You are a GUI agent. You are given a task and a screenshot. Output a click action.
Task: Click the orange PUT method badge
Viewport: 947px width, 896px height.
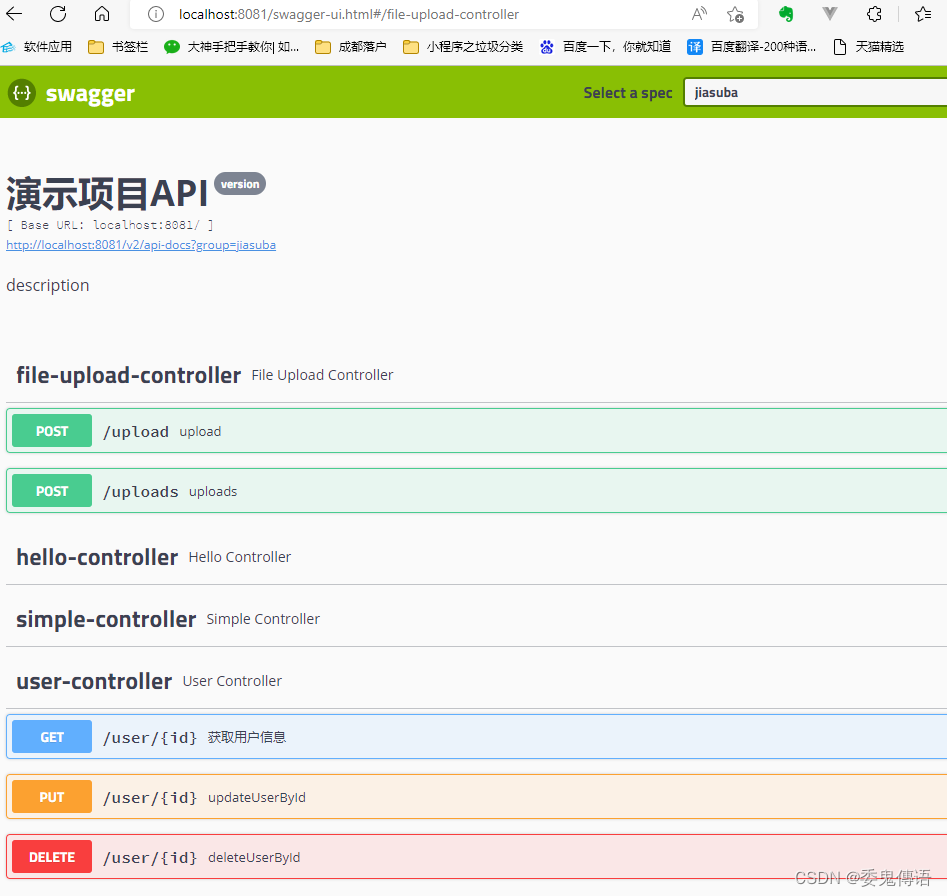[x=51, y=796]
